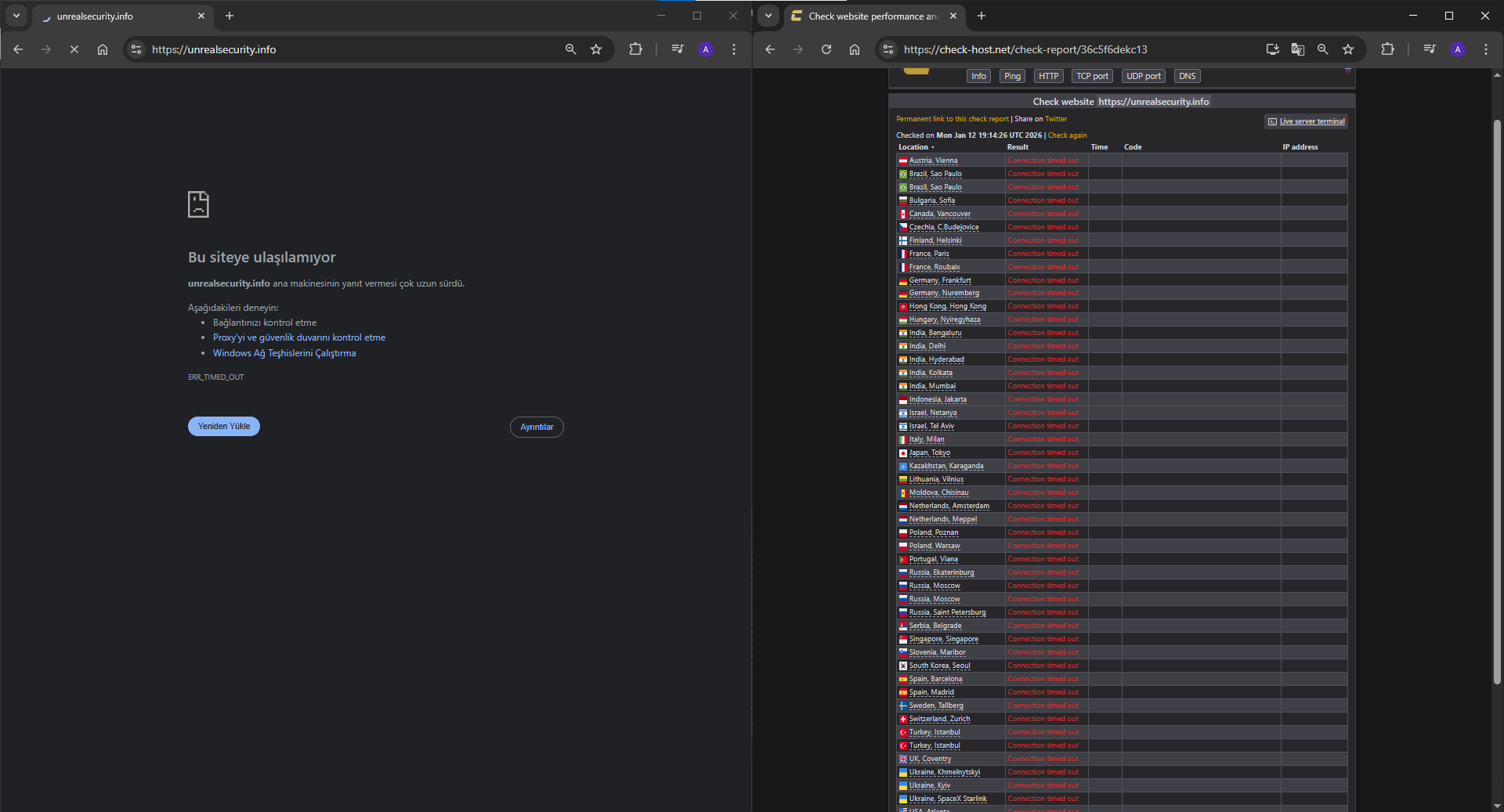Open the profile avatar in the unrealsecurity.info window

click(706, 49)
